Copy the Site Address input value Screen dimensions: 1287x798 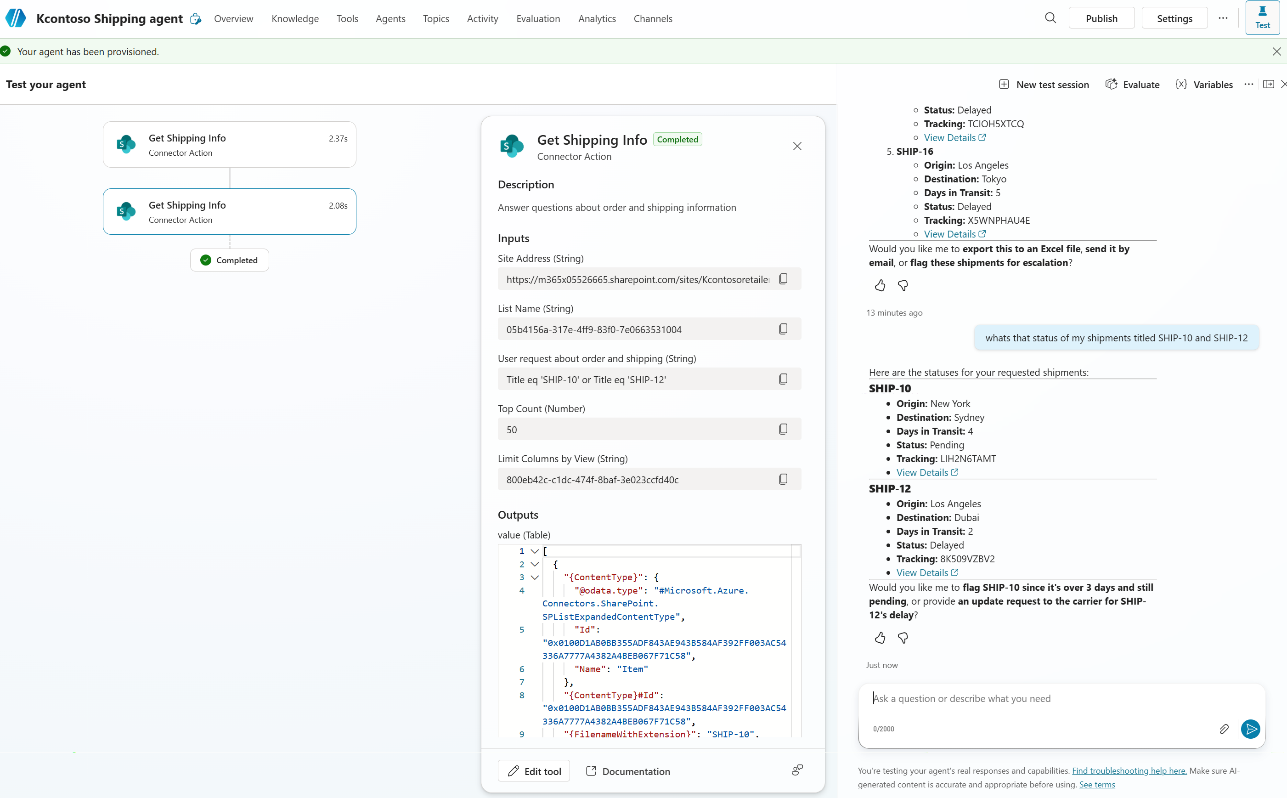pyautogui.click(x=783, y=279)
